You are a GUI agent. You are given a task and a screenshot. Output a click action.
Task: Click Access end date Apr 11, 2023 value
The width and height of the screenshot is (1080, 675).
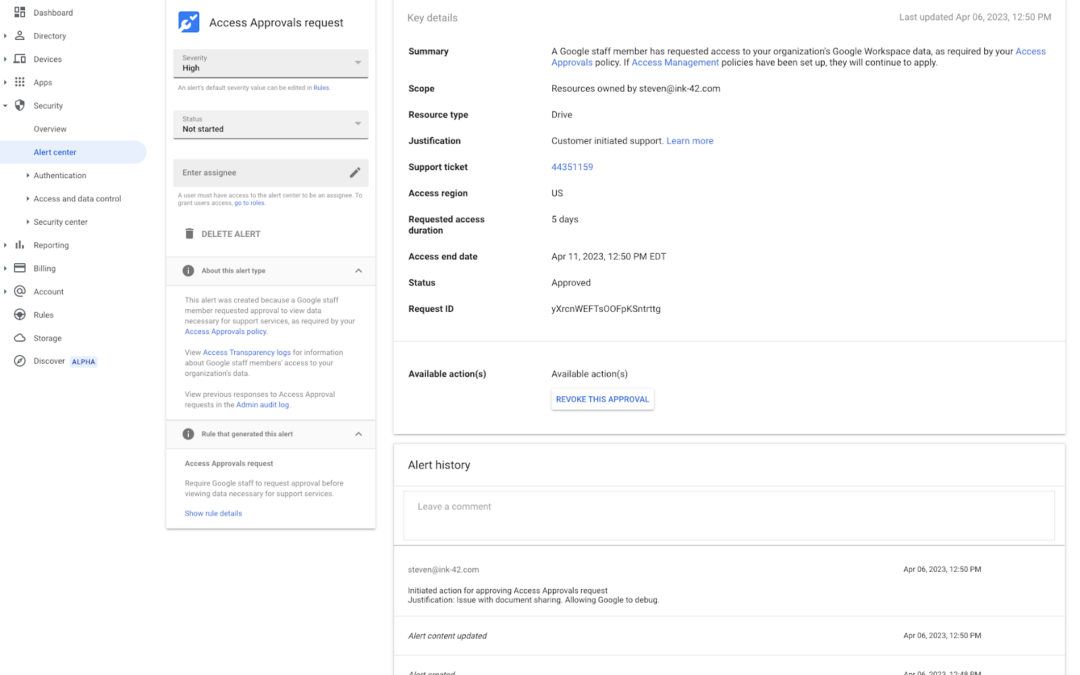609,256
